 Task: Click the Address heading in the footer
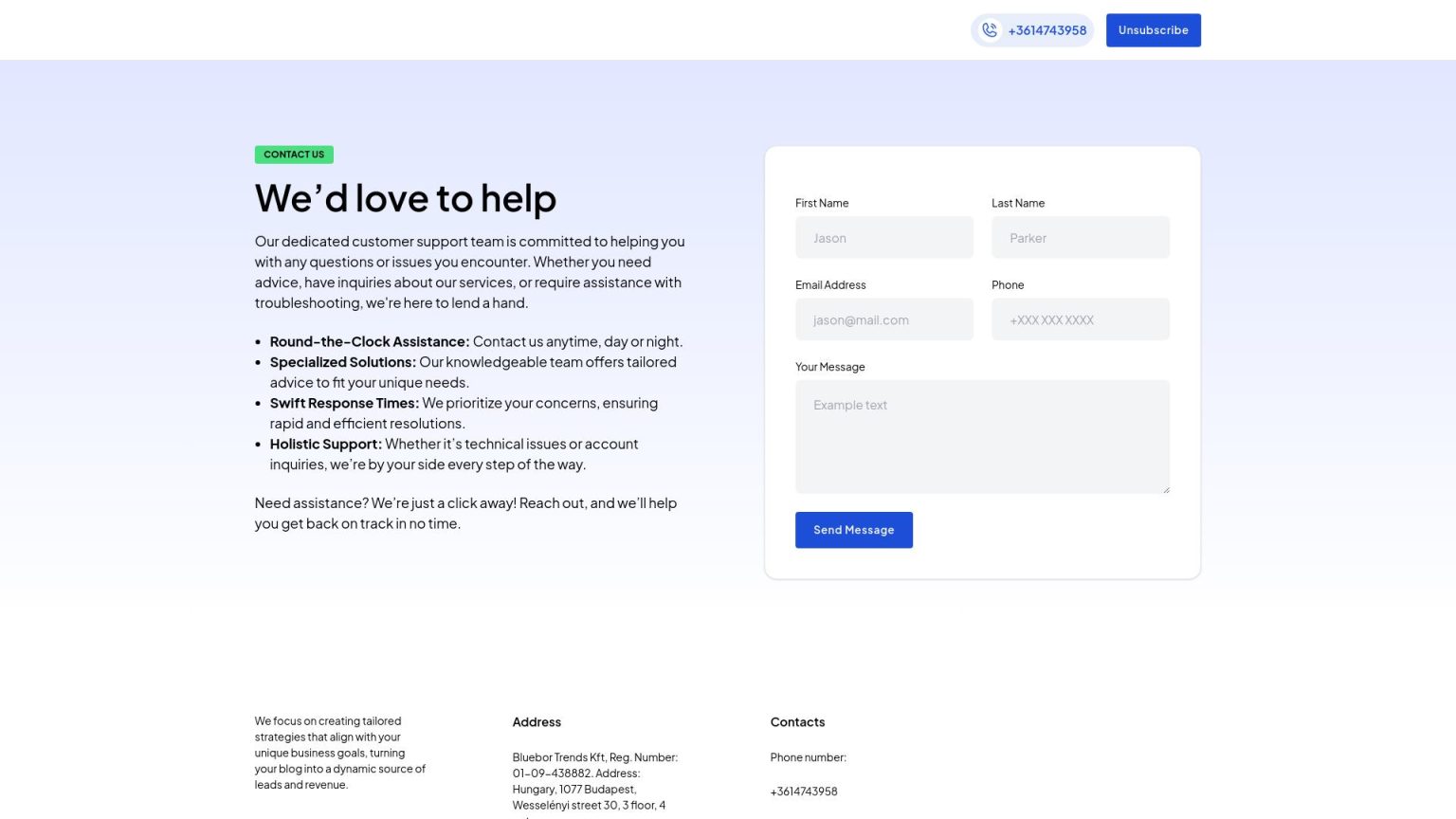tap(537, 722)
